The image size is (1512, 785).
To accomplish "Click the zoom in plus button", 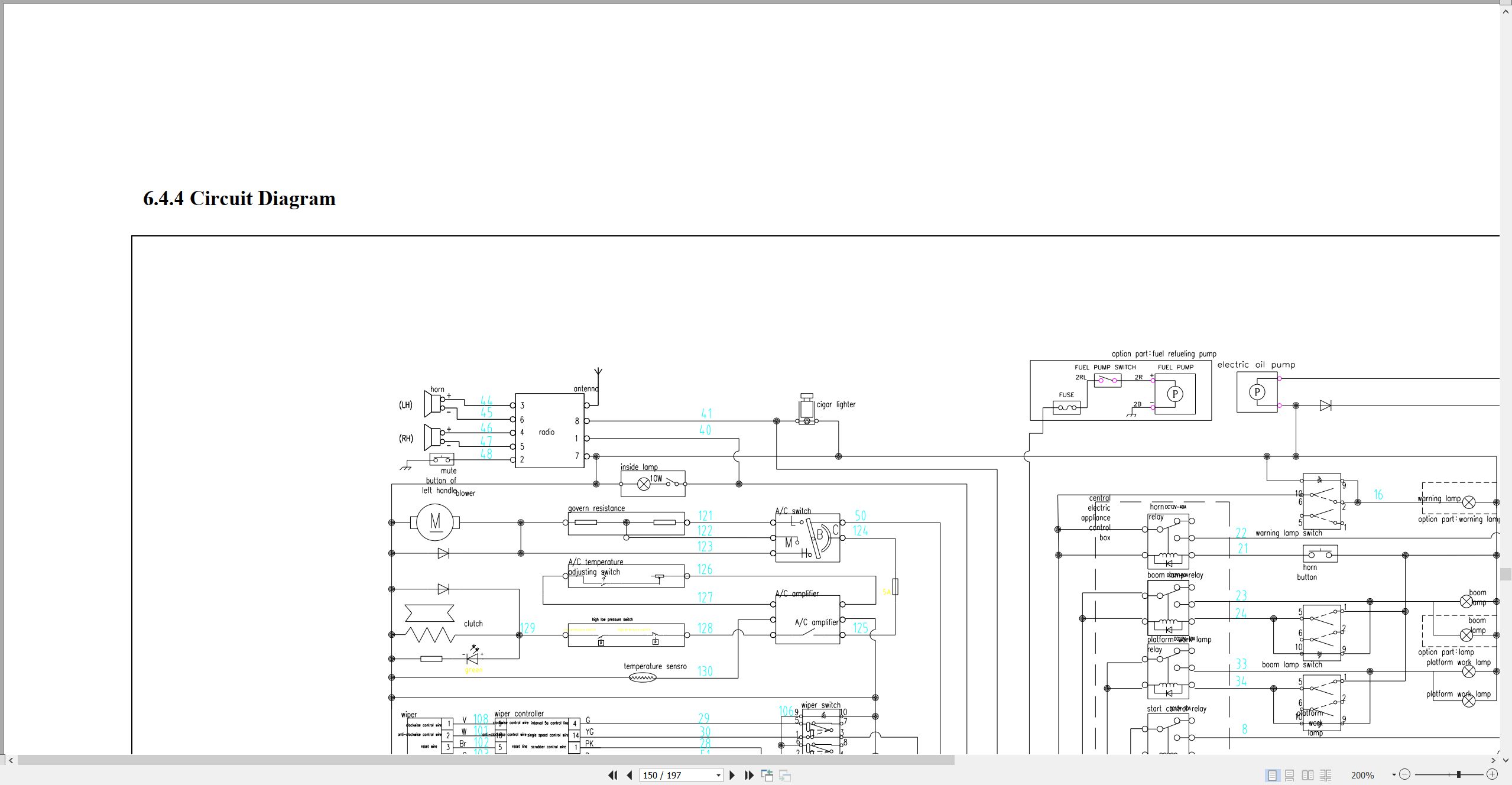I will coord(1492,774).
